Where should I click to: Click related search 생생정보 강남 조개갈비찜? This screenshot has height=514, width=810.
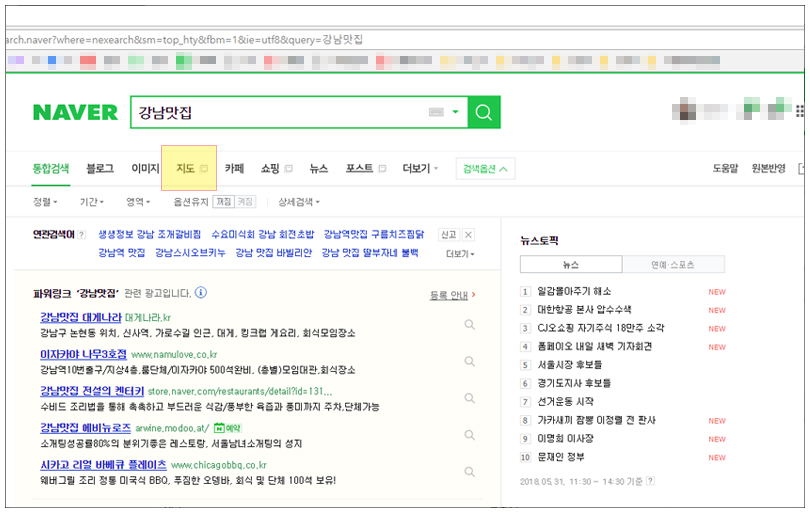coord(149,235)
